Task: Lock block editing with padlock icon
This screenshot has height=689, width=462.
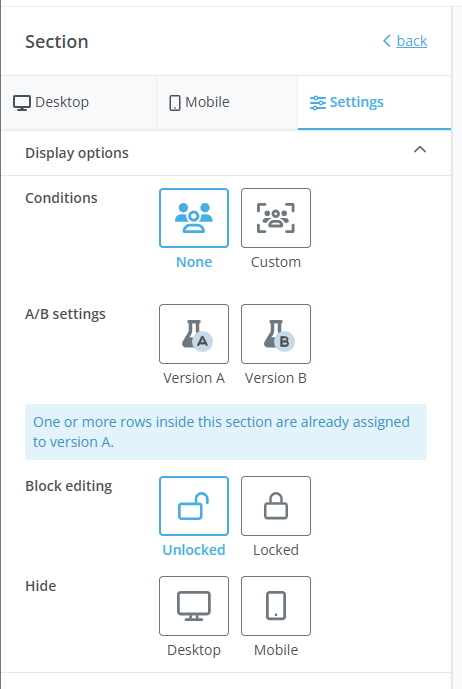Action: [x=276, y=506]
